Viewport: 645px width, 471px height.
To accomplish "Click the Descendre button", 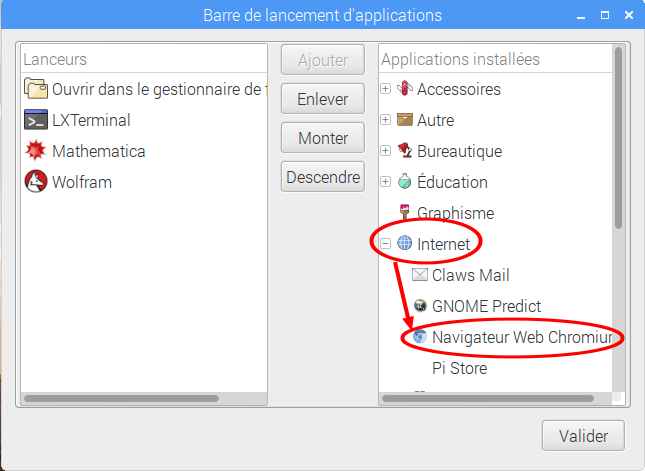I will click(323, 177).
